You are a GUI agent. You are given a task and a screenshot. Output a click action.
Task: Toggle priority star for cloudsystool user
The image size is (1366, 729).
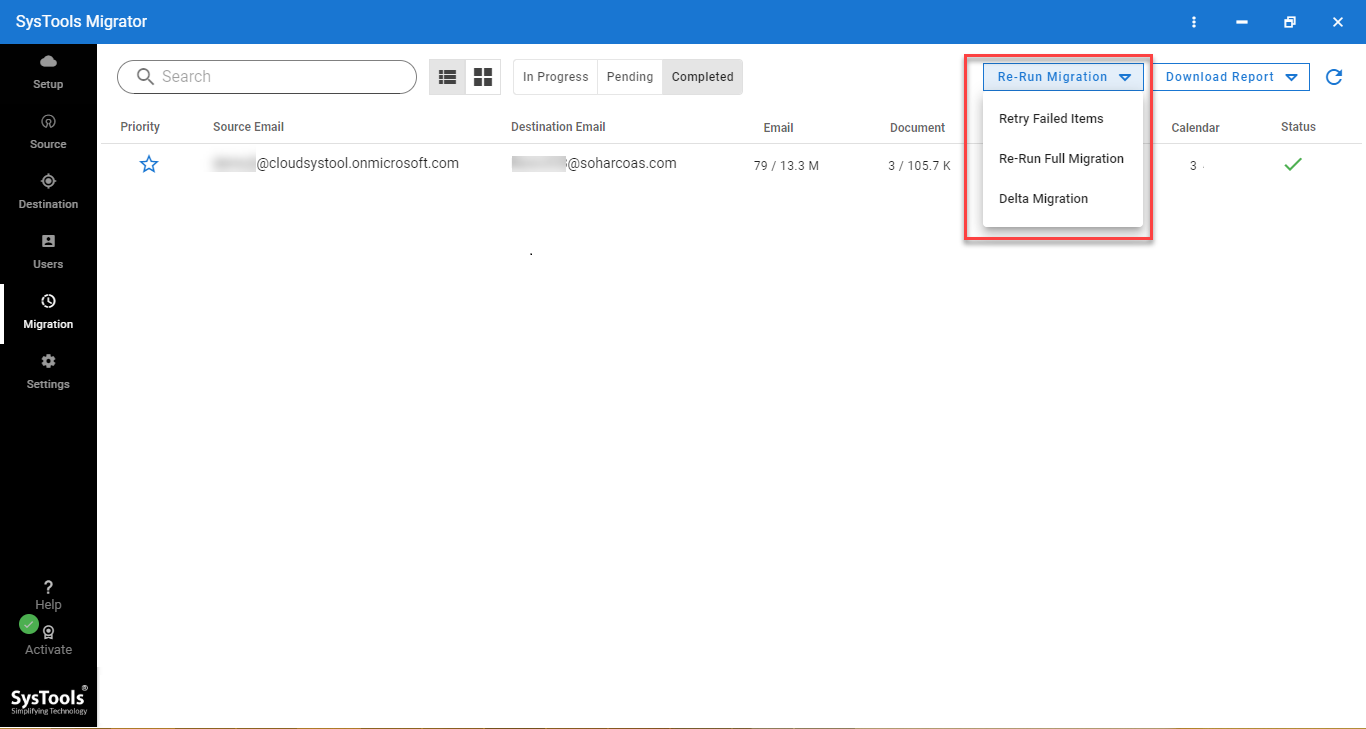pos(149,164)
